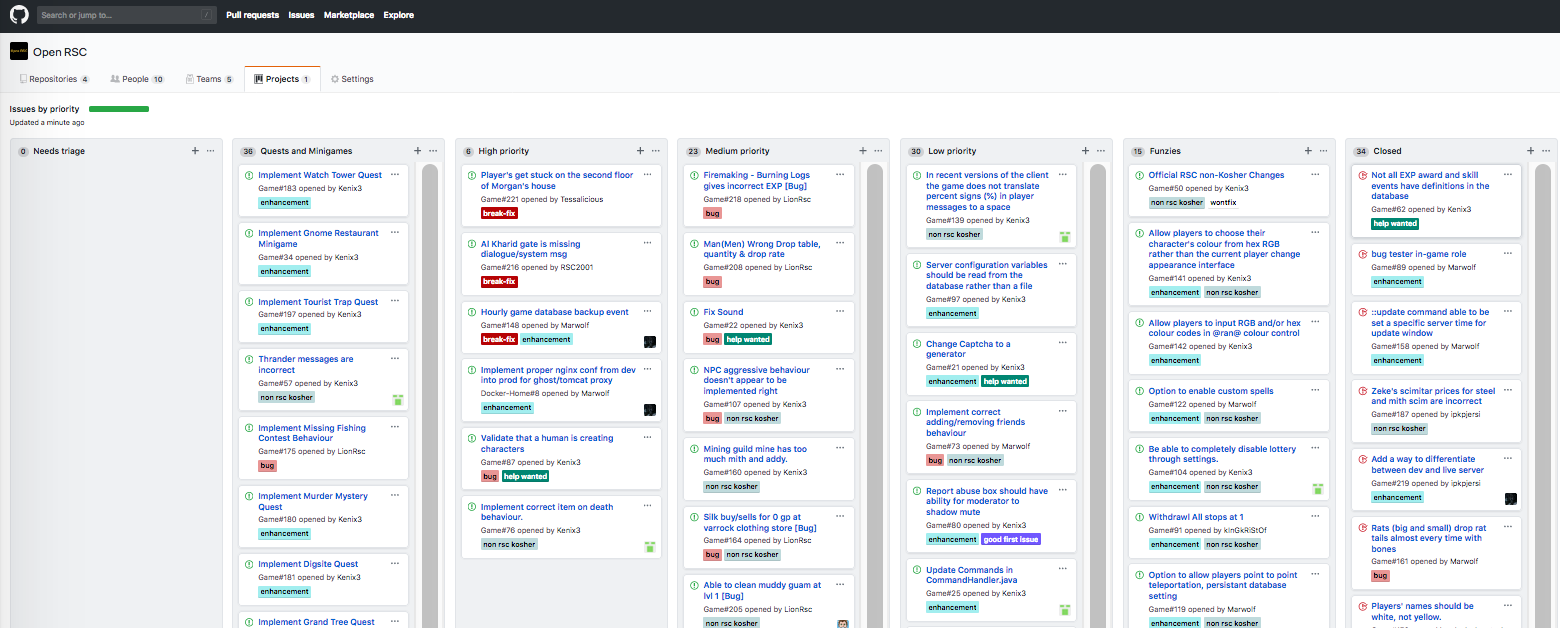Image resolution: width=1560 pixels, height=628 pixels.
Task: Switch to the Repositories tab
Action: pos(54,79)
